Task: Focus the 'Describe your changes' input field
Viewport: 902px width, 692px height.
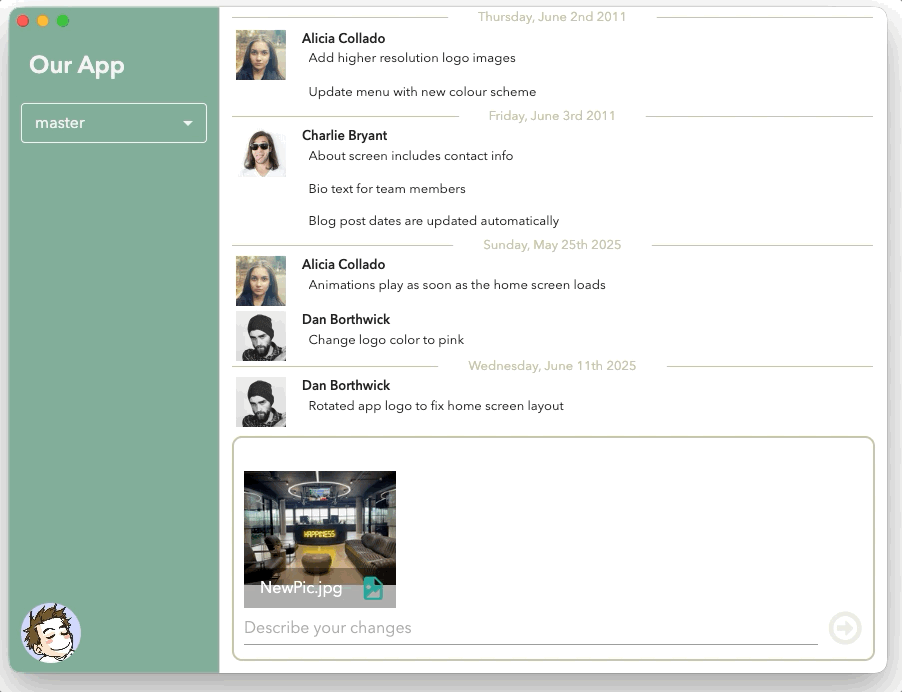Action: [530, 628]
